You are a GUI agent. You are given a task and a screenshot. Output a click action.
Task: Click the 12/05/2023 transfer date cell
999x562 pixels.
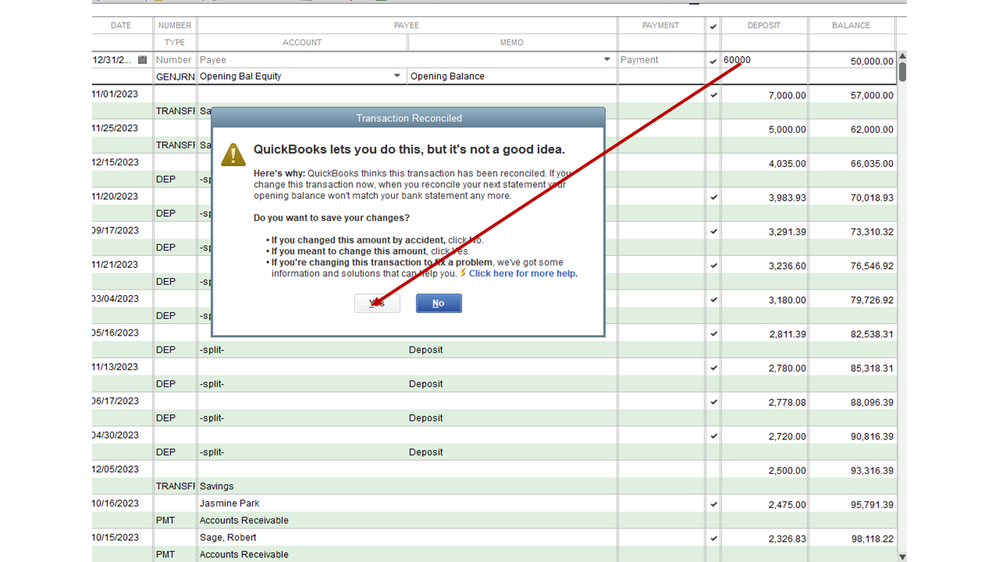[x=115, y=470]
